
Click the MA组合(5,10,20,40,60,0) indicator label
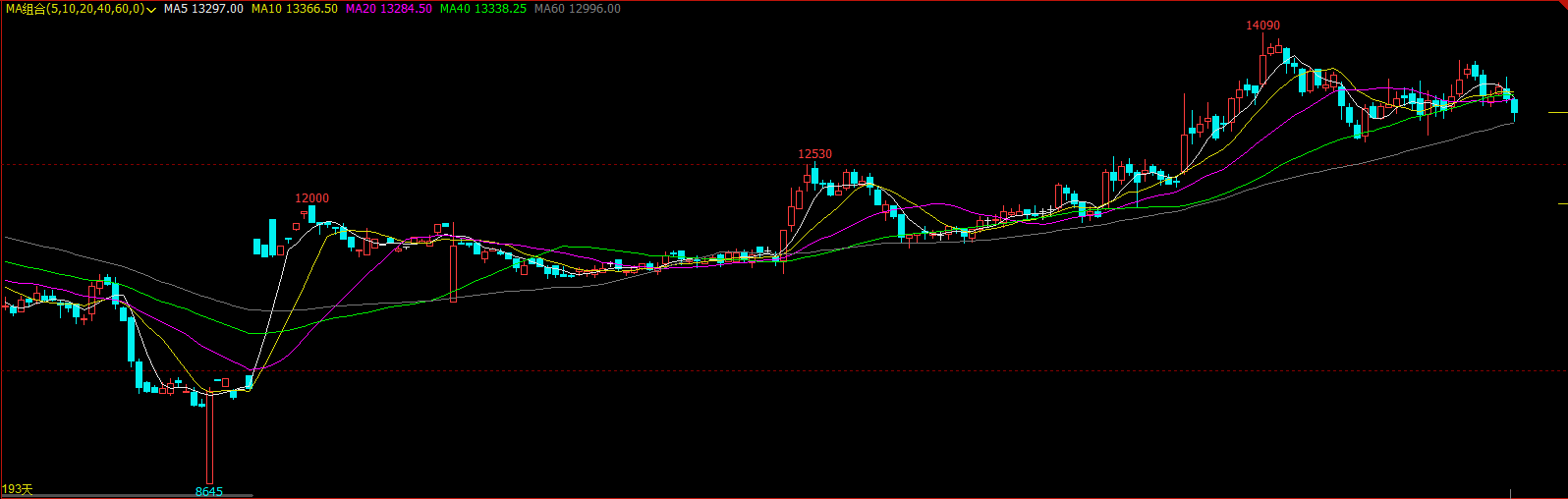tap(75, 9)
